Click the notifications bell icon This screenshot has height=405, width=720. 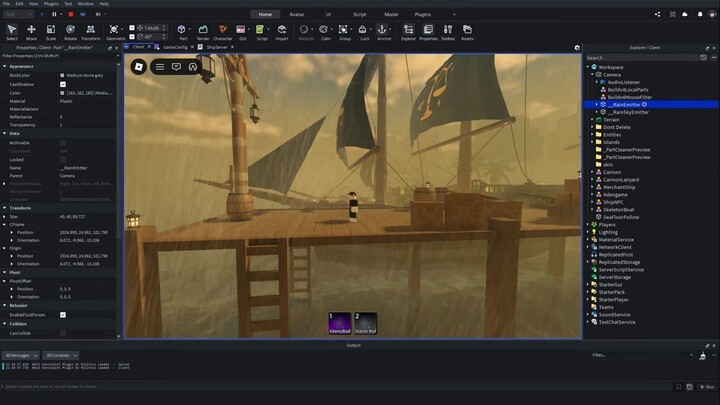pyautogui.click(x=700, y=14)
